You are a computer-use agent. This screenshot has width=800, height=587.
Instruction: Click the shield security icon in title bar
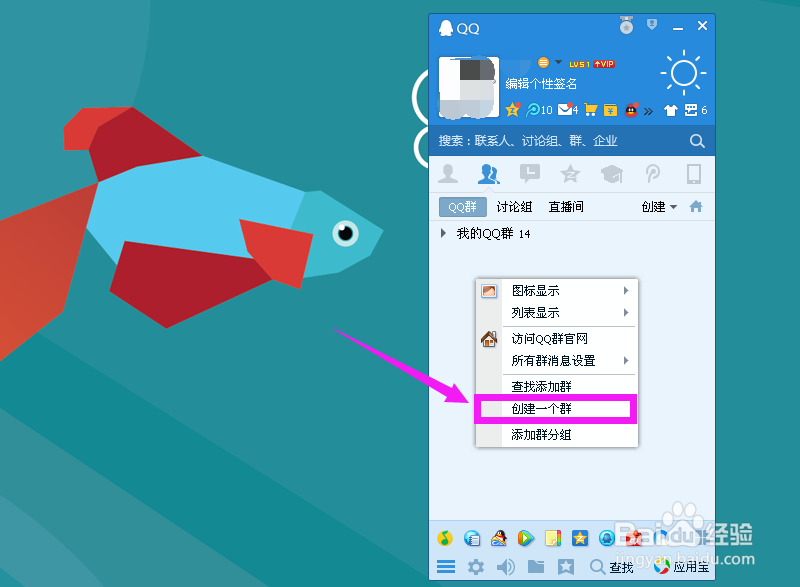(652, 24)
